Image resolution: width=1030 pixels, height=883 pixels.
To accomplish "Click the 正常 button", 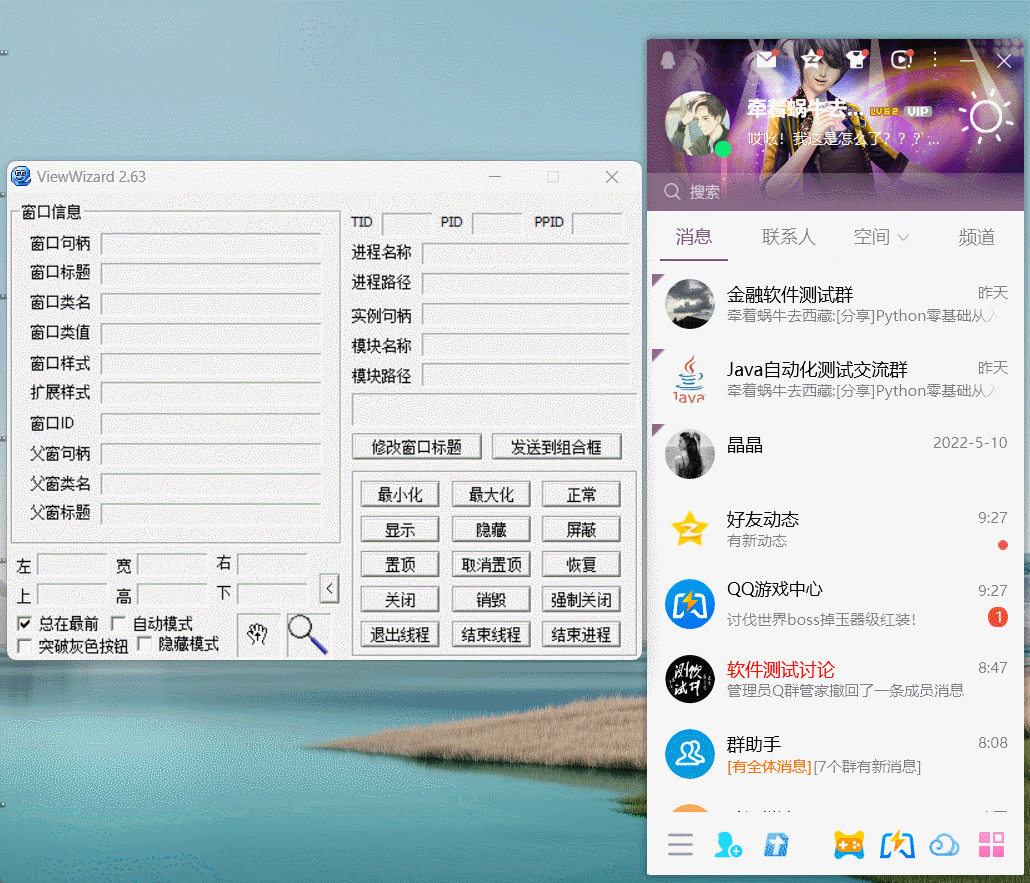I will [581, 495].
